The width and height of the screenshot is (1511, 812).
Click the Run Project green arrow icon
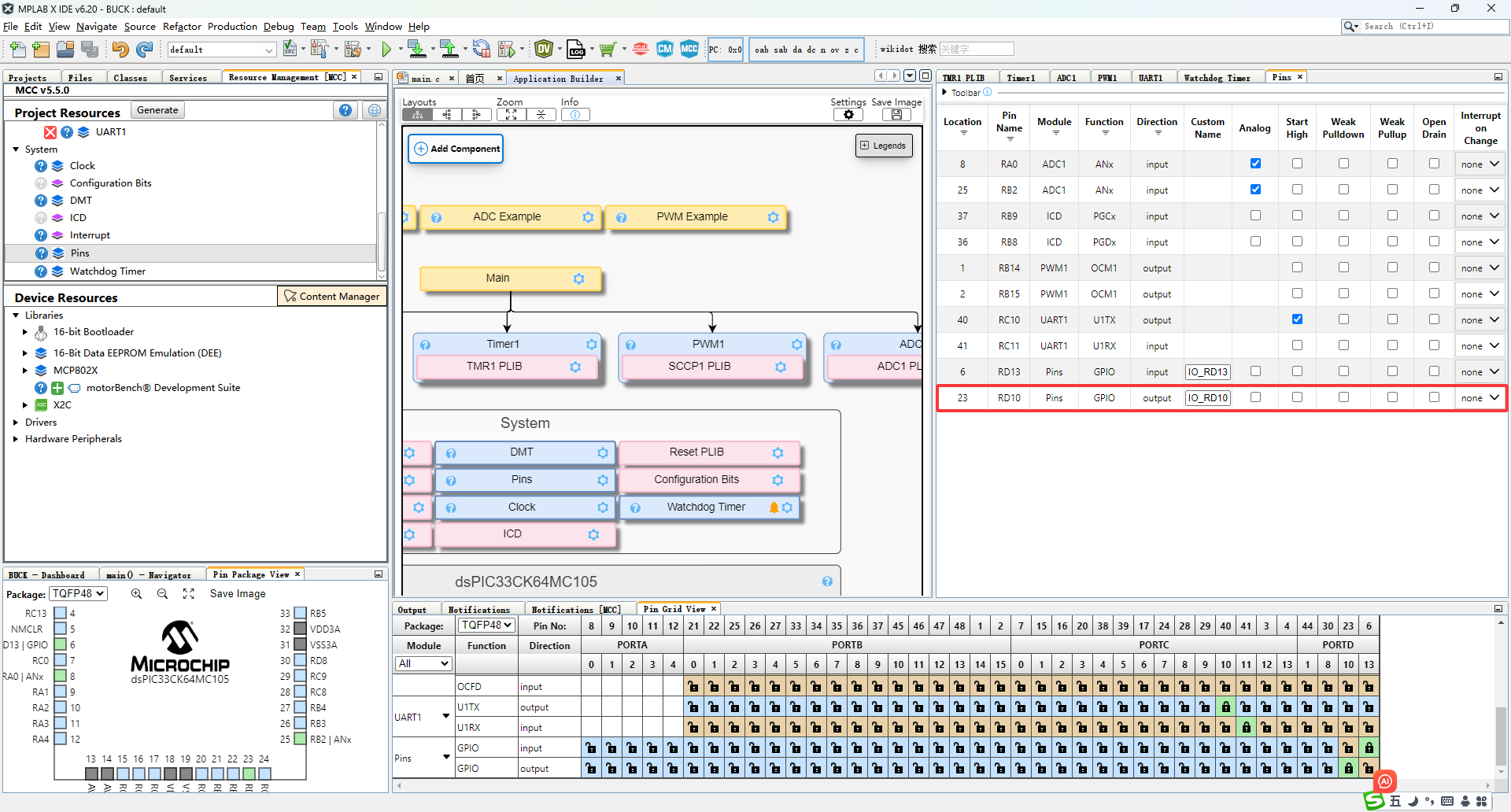386,50
